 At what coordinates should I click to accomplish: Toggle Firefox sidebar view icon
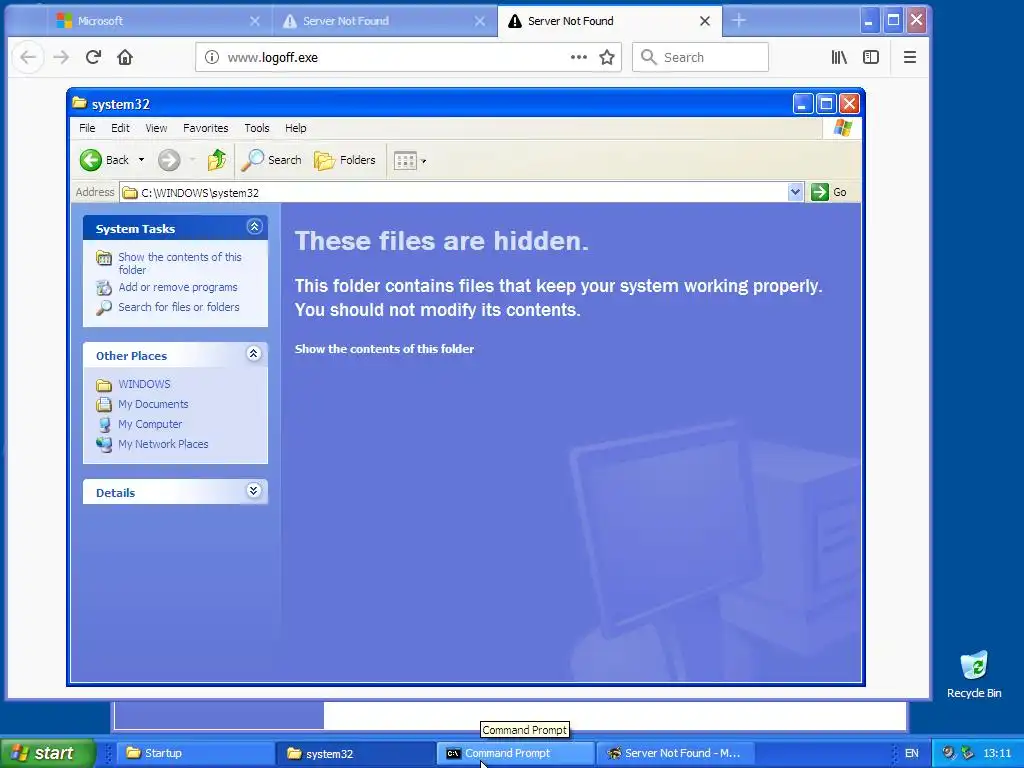point(871,57)
